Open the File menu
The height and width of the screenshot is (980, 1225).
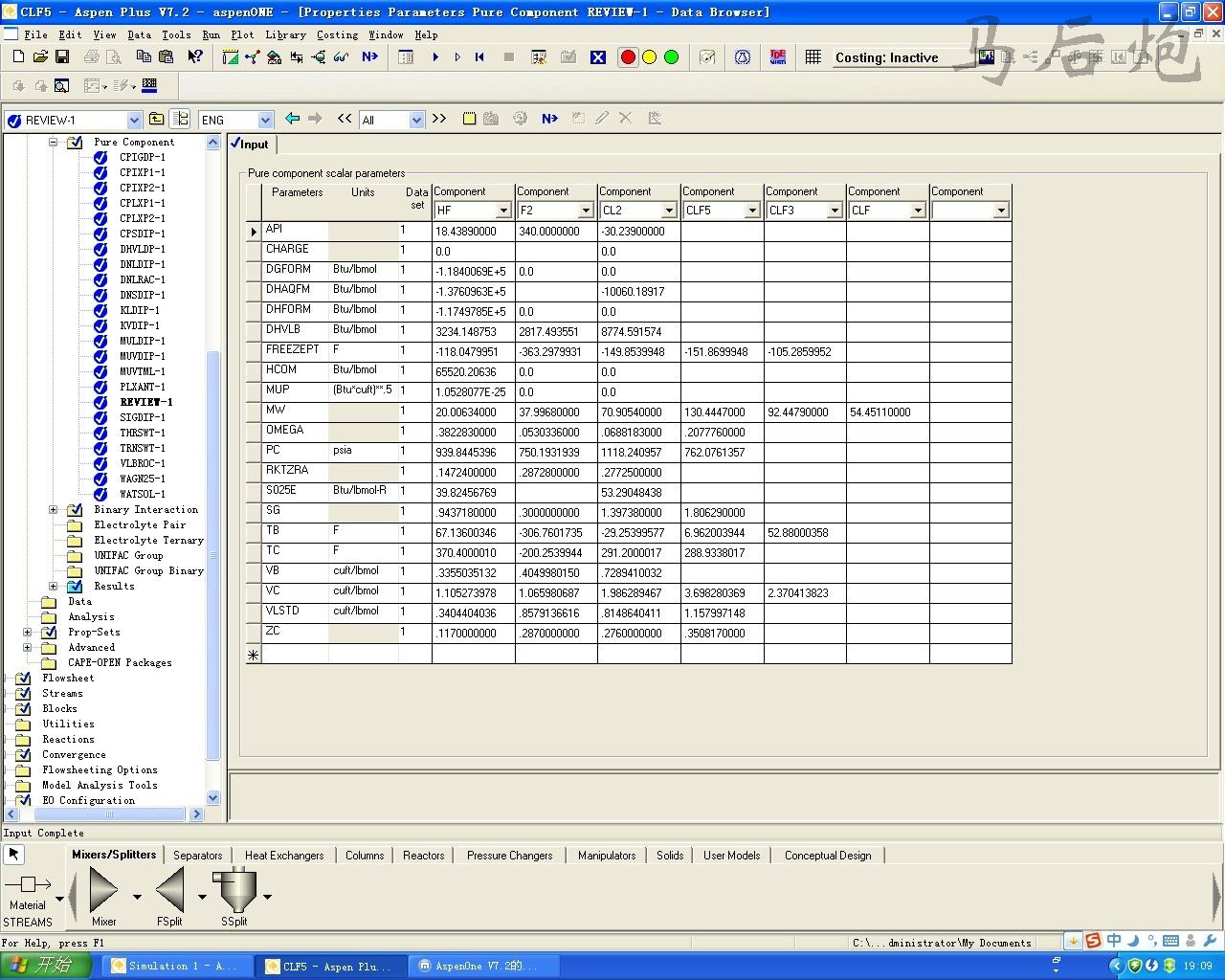tap(35, 34)
